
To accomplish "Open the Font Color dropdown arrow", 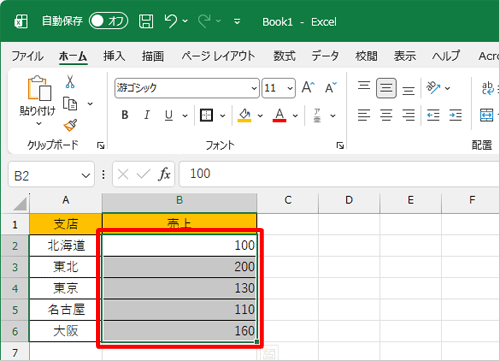I will [x=295, y=116].
